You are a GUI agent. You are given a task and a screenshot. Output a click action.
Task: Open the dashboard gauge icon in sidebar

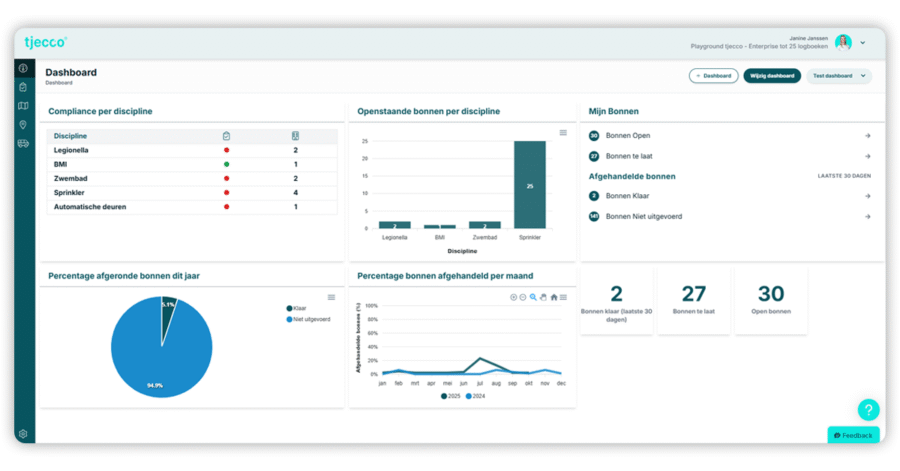click(x=23, y=68)
